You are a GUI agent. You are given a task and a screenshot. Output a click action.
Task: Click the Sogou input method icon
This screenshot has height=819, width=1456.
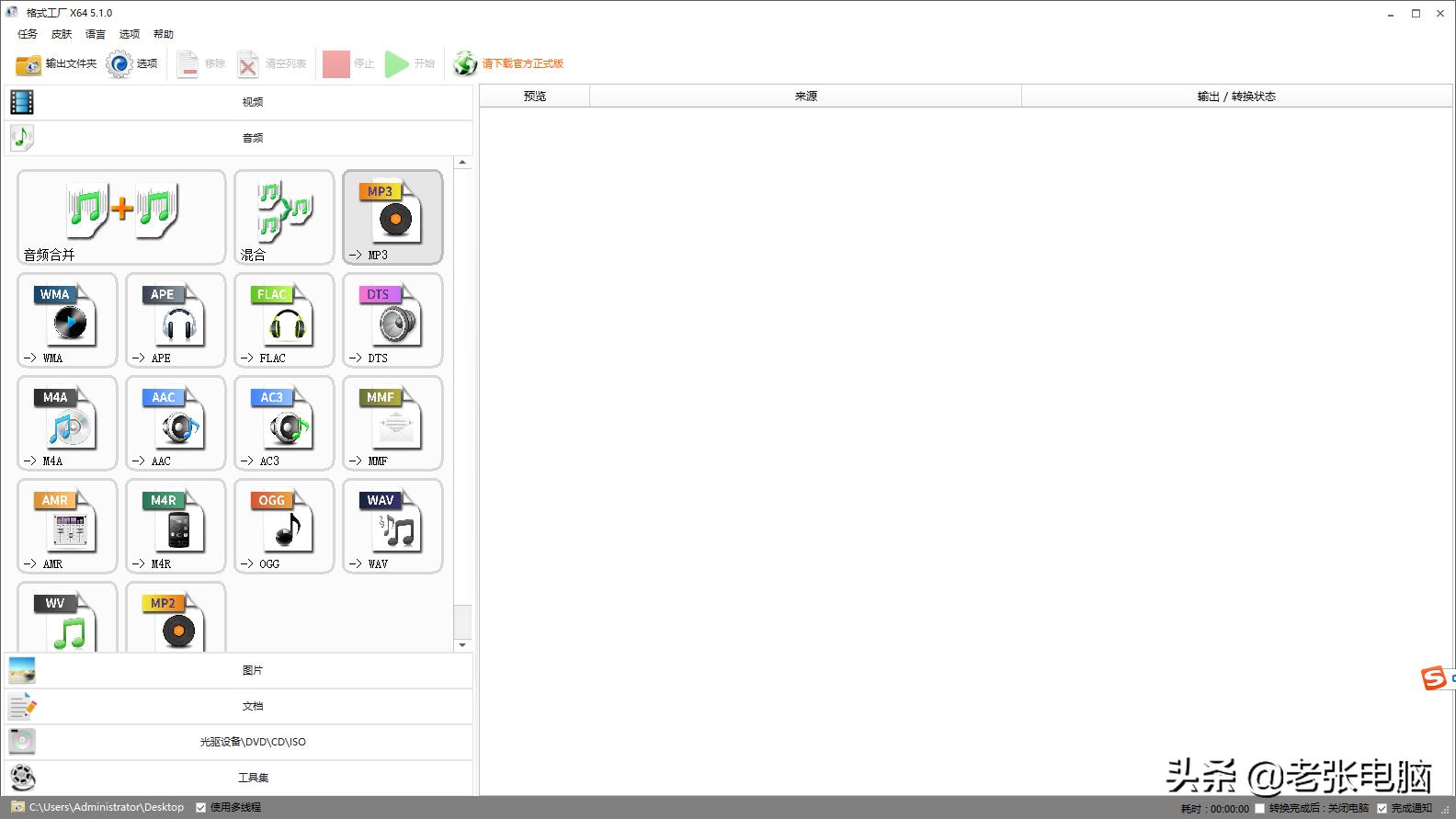(x=1434, y=678)
